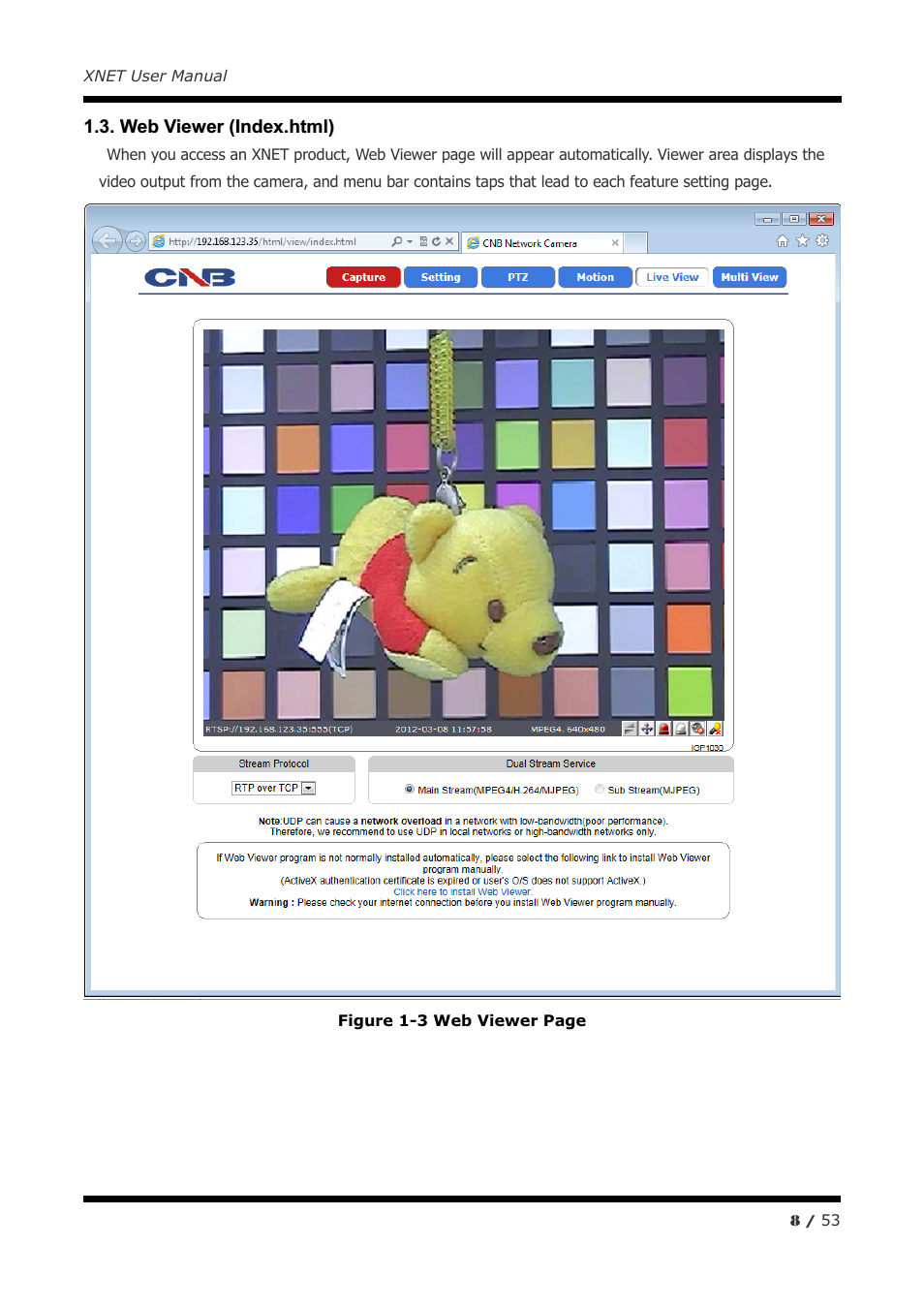
Task: Expand the address bar search dropdown arrow
Action: pyautogui.click(x=410, y=242)
